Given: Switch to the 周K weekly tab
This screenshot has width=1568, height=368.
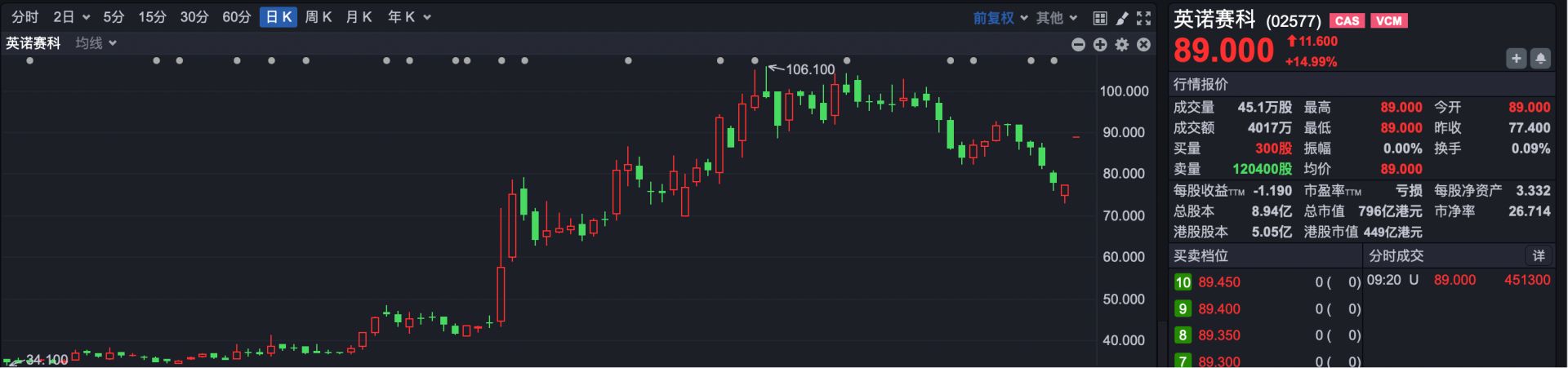Looking at the screenshot, I should click(318, 17).
